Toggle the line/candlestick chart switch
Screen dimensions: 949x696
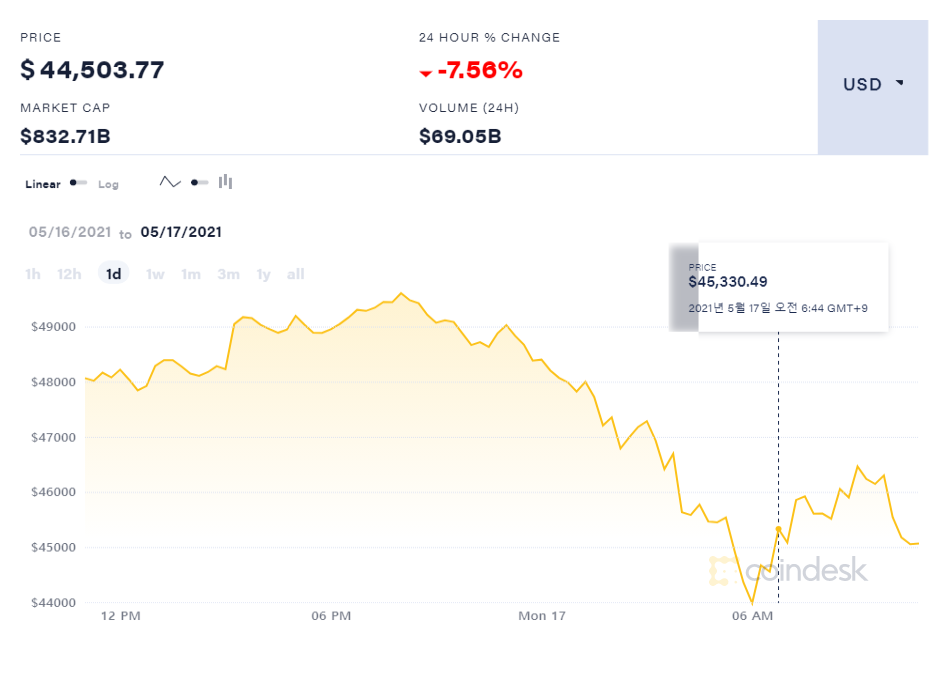(199, 182)
